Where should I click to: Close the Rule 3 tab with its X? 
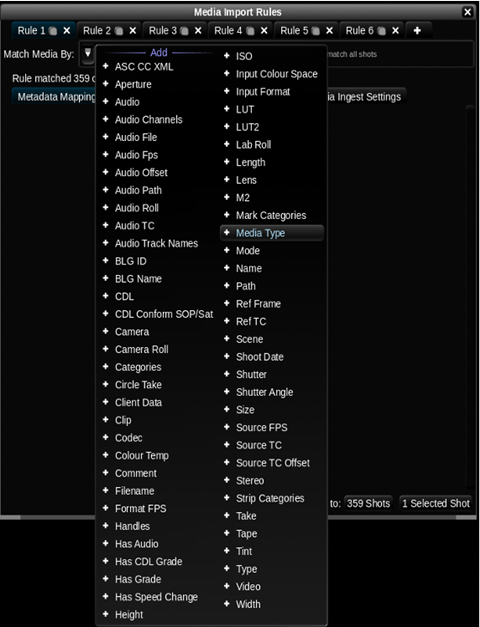point(198,30)
